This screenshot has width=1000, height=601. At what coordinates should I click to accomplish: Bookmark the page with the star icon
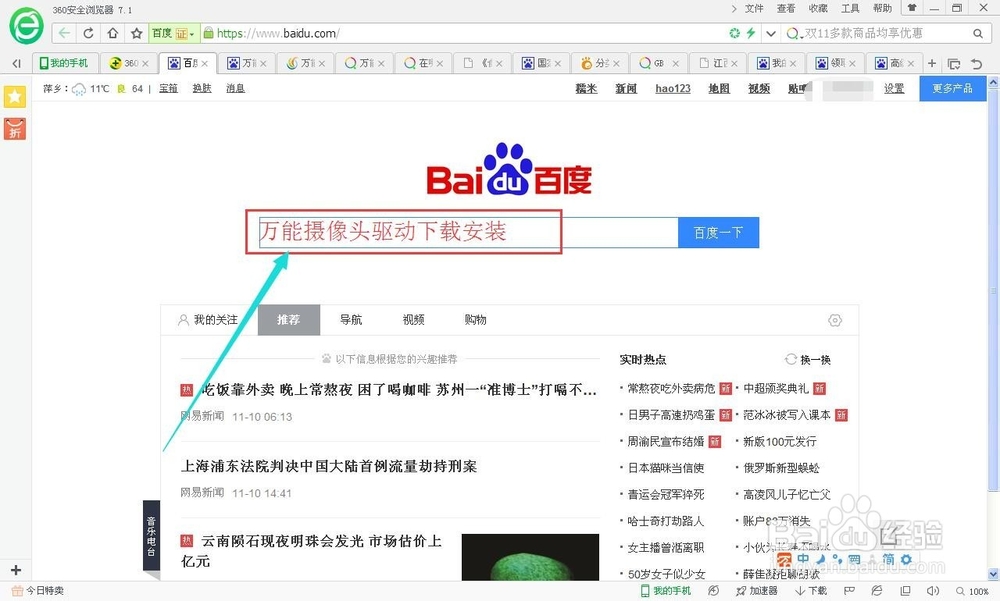point(136,33)
